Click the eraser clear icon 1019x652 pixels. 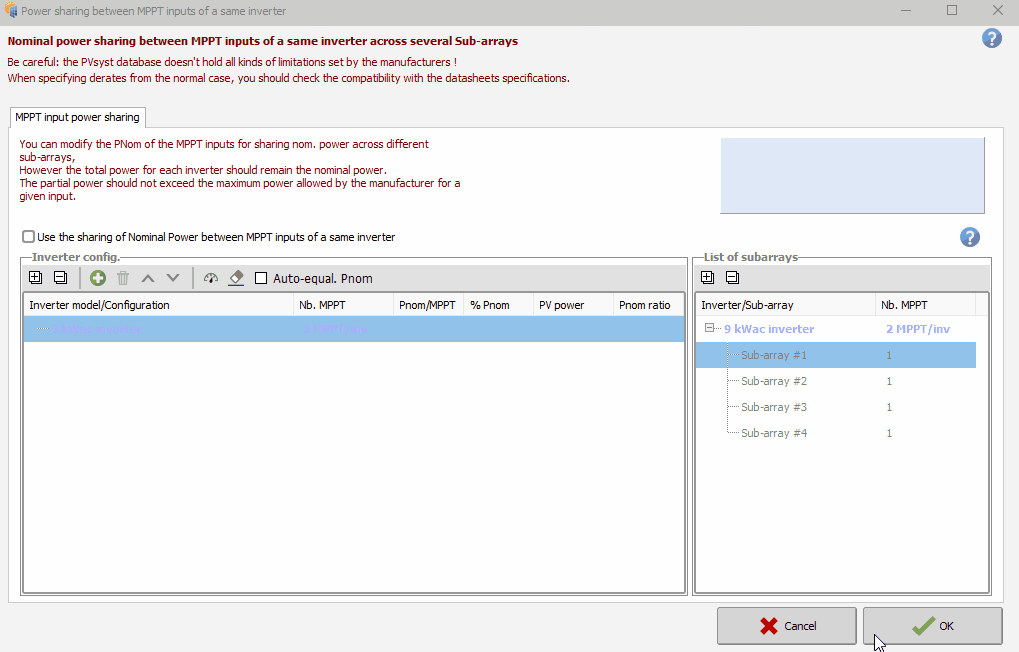click(x=236, y=278)
